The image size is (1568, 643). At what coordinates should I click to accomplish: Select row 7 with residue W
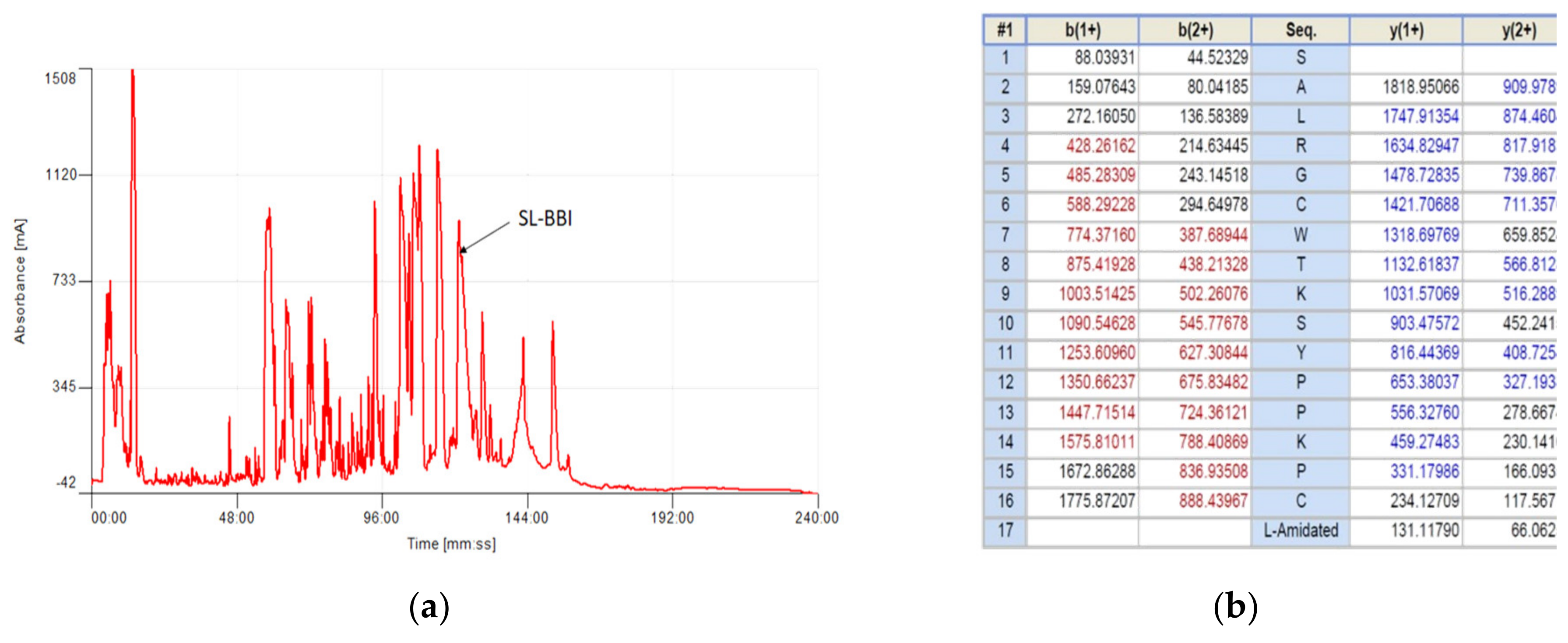pos(1300,234)
